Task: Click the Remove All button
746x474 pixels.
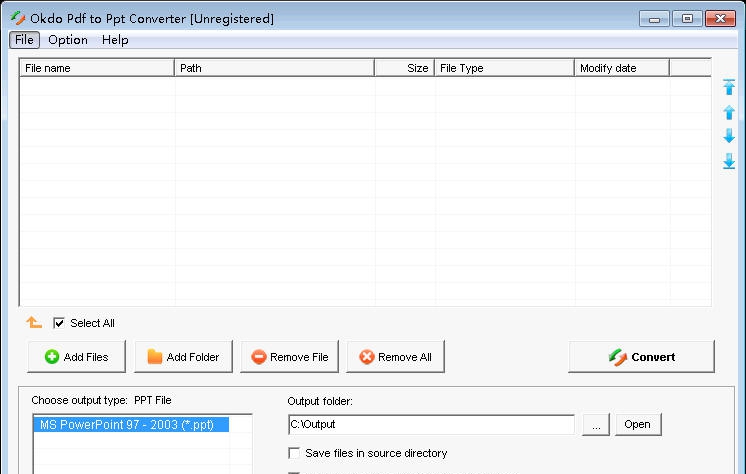Action: (395, 356)
